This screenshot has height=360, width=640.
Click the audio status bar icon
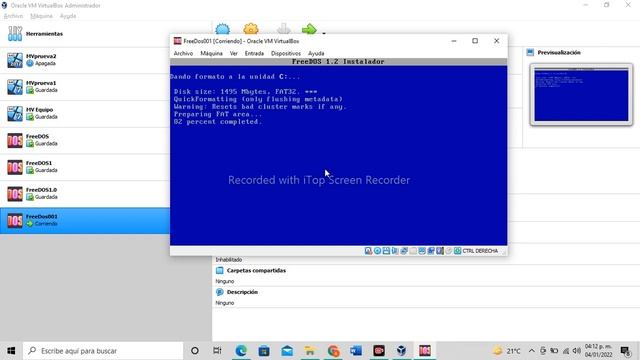click(x=395, y=251)
